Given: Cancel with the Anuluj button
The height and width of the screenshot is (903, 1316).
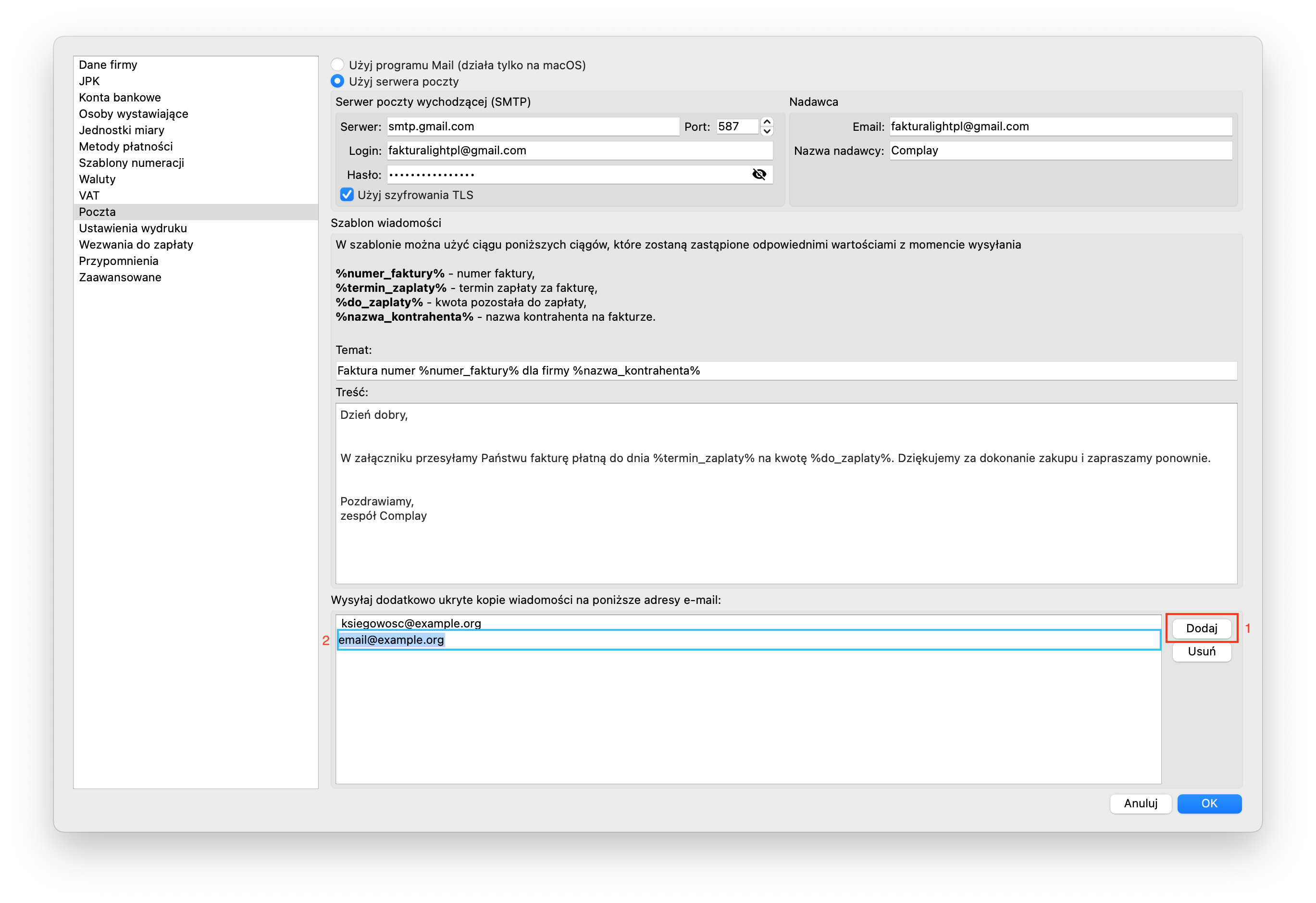Looking at the screenshot, I should point(1140,803).
